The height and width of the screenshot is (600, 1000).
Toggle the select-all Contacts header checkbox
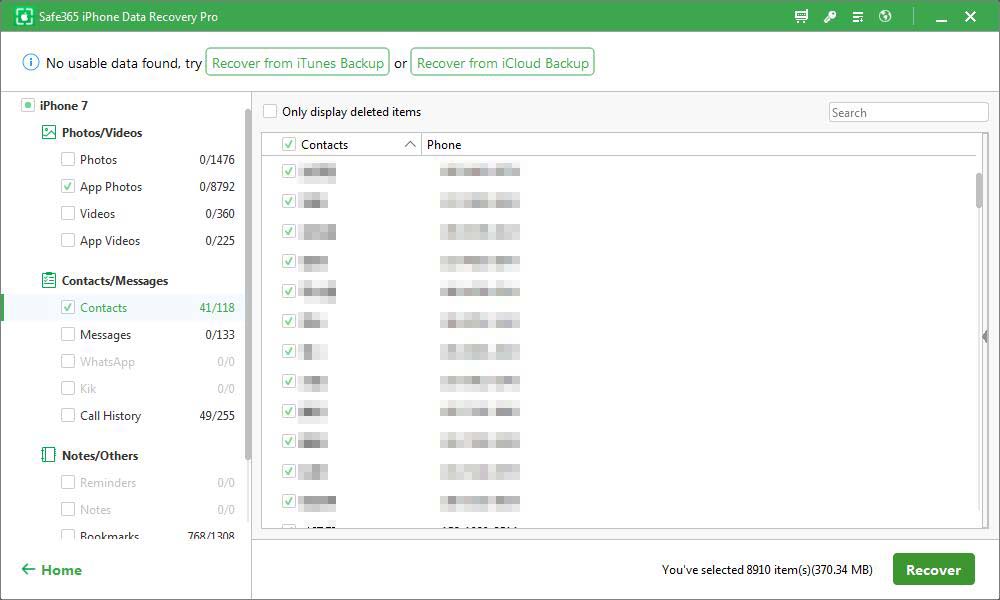[288, 144]
